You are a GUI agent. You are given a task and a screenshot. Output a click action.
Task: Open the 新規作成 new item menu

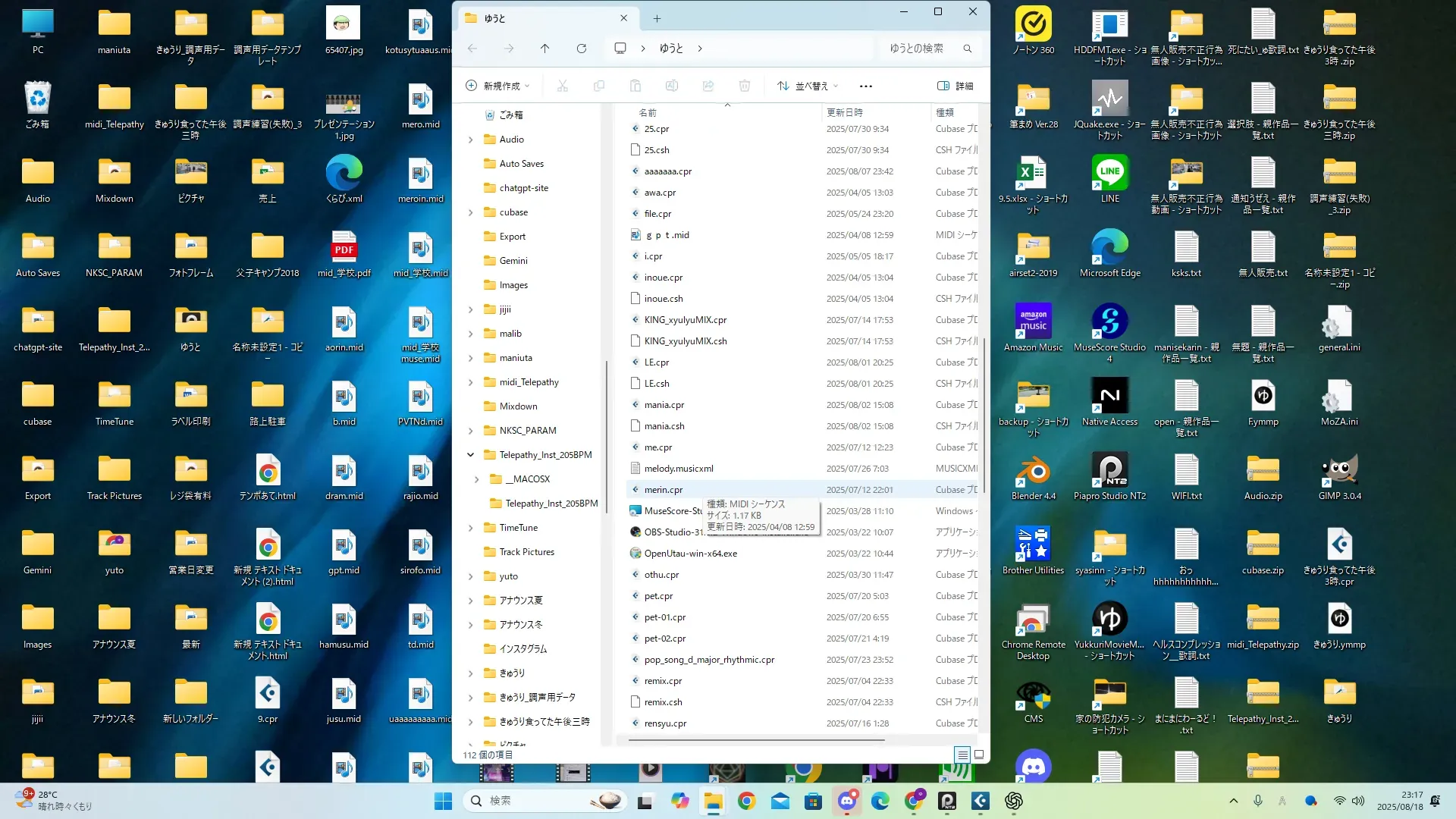(497, 86)
